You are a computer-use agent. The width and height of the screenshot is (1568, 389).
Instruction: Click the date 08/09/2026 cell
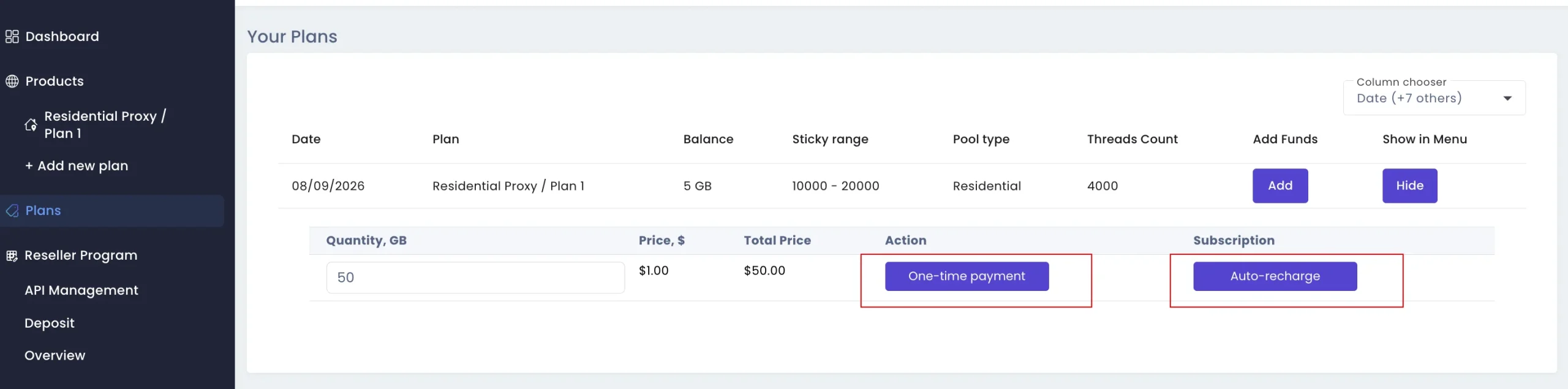328,186
